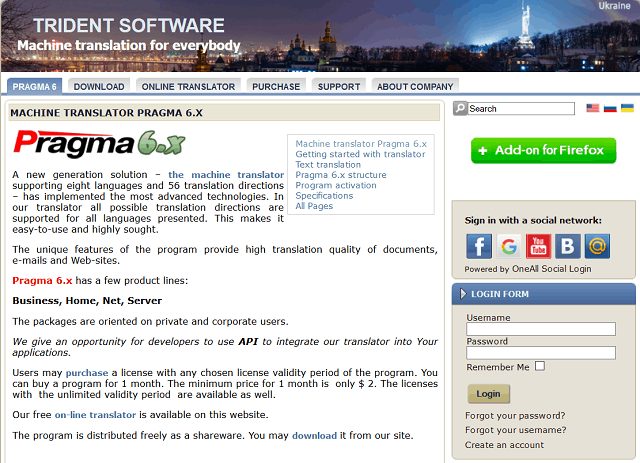Switch language via the Ukrainian flag
This screenshot has height=463, width=640.
627,108
